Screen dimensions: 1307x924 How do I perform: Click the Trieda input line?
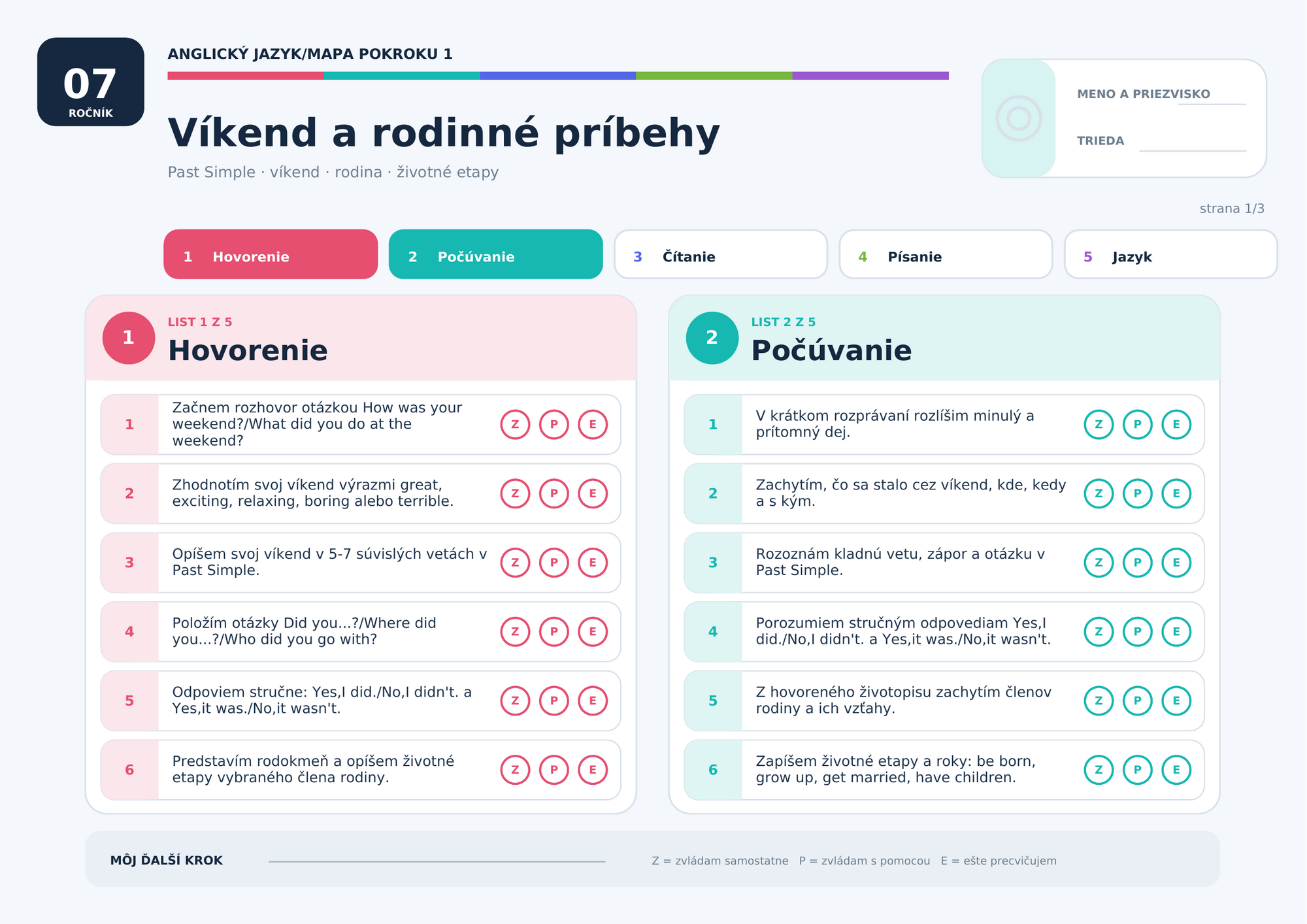(x=1193, y=151)
